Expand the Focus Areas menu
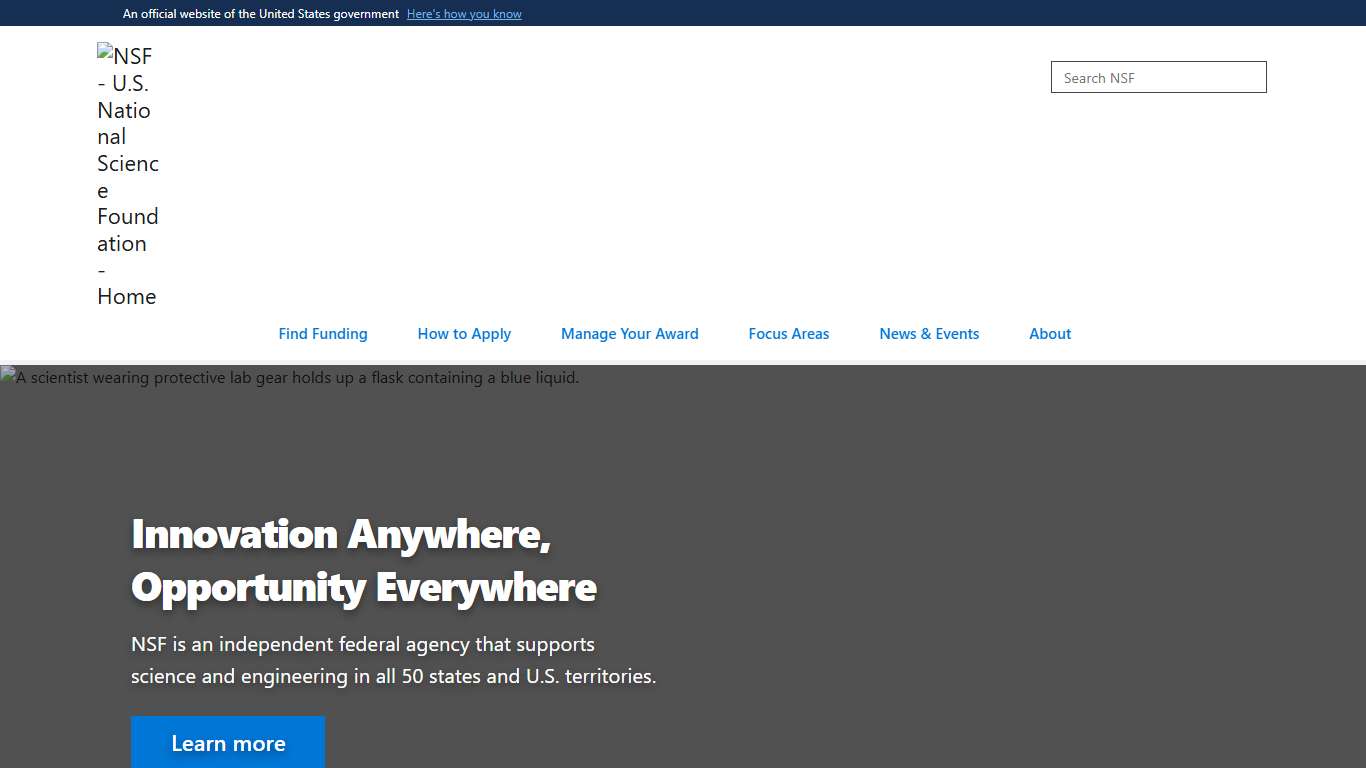1366x768 pixels. tap(788, 334)
